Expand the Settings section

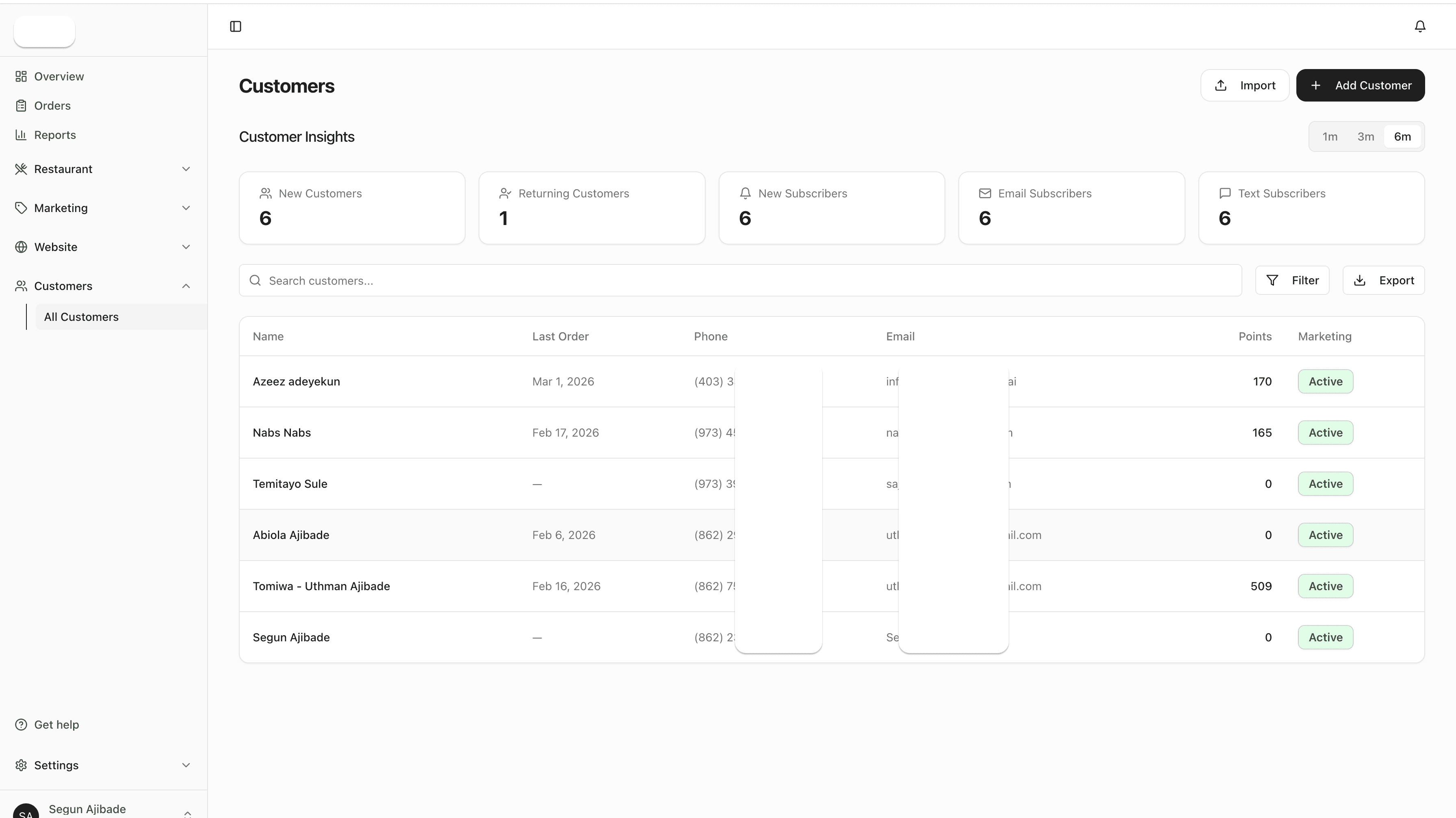point(104,765)
